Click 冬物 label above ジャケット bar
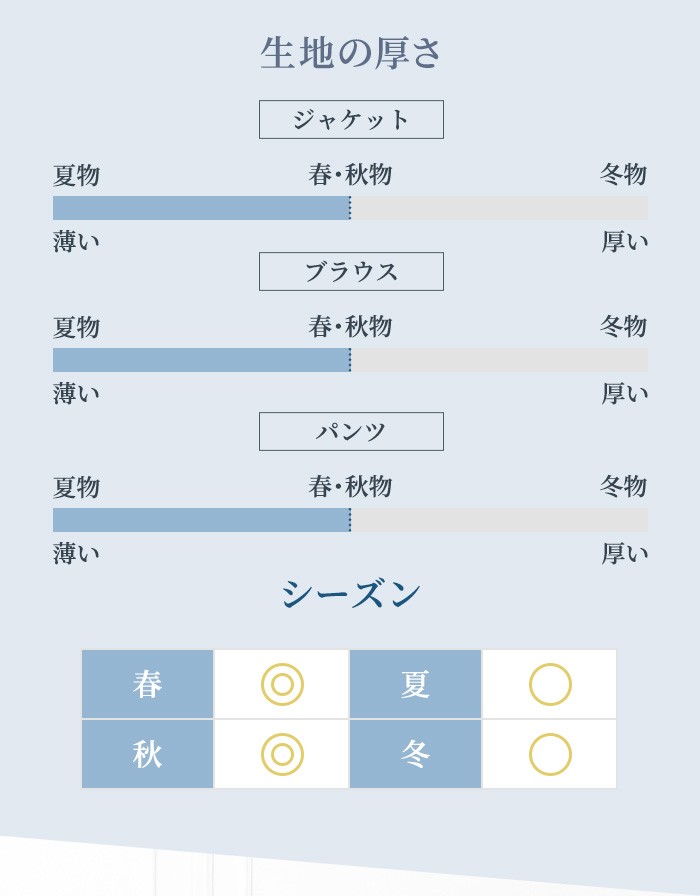The height and width of the screenshot is (896, 700). [623, 174]
